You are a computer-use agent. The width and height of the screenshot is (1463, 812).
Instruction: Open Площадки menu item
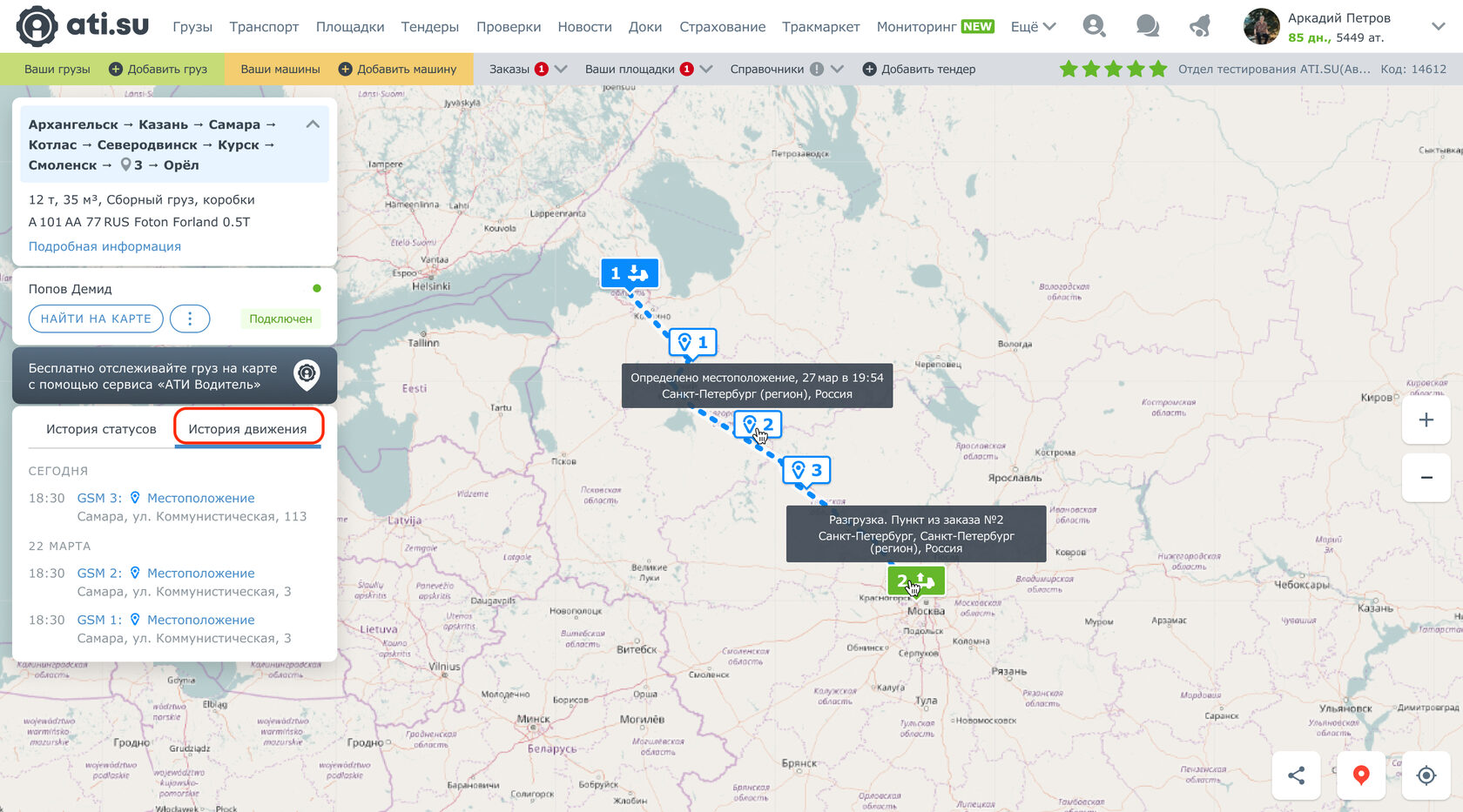(x=350, y=27)
